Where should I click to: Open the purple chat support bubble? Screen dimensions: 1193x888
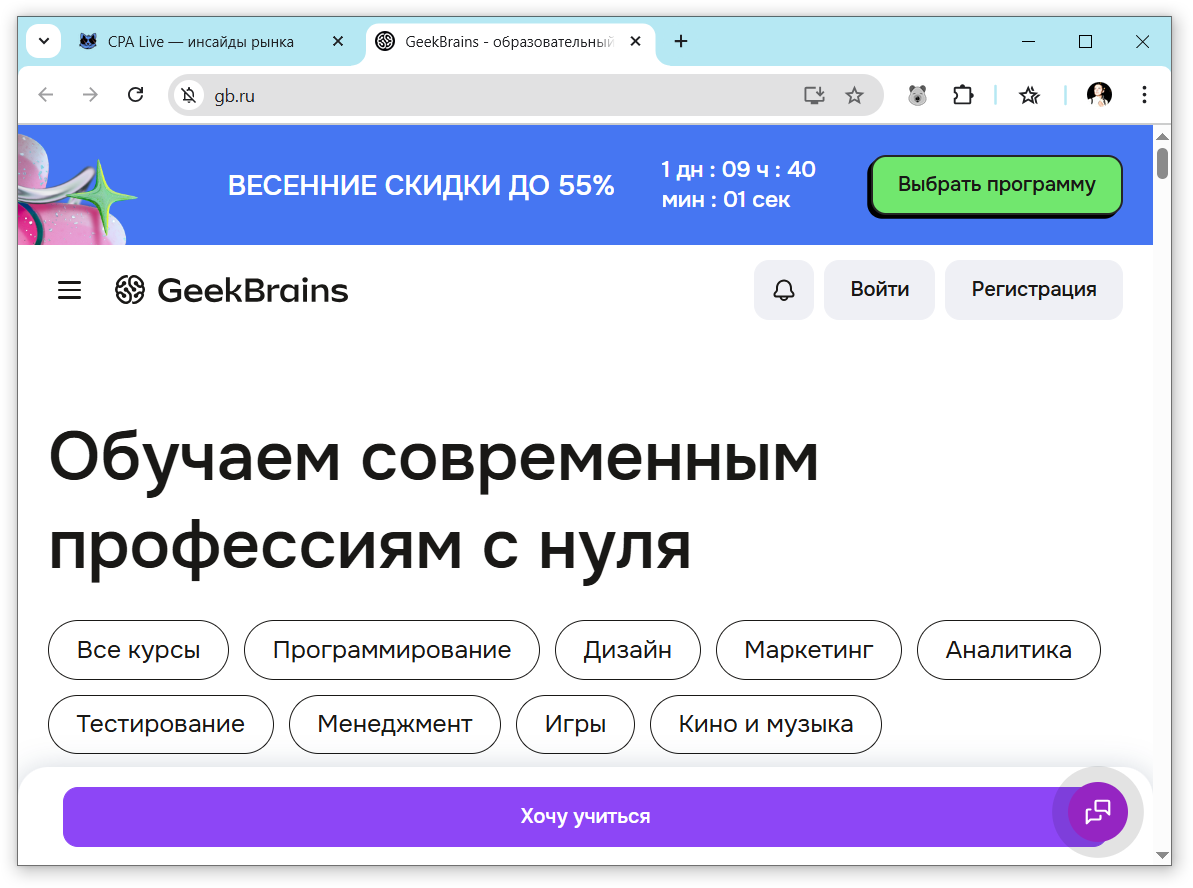tap(1097, 812)
